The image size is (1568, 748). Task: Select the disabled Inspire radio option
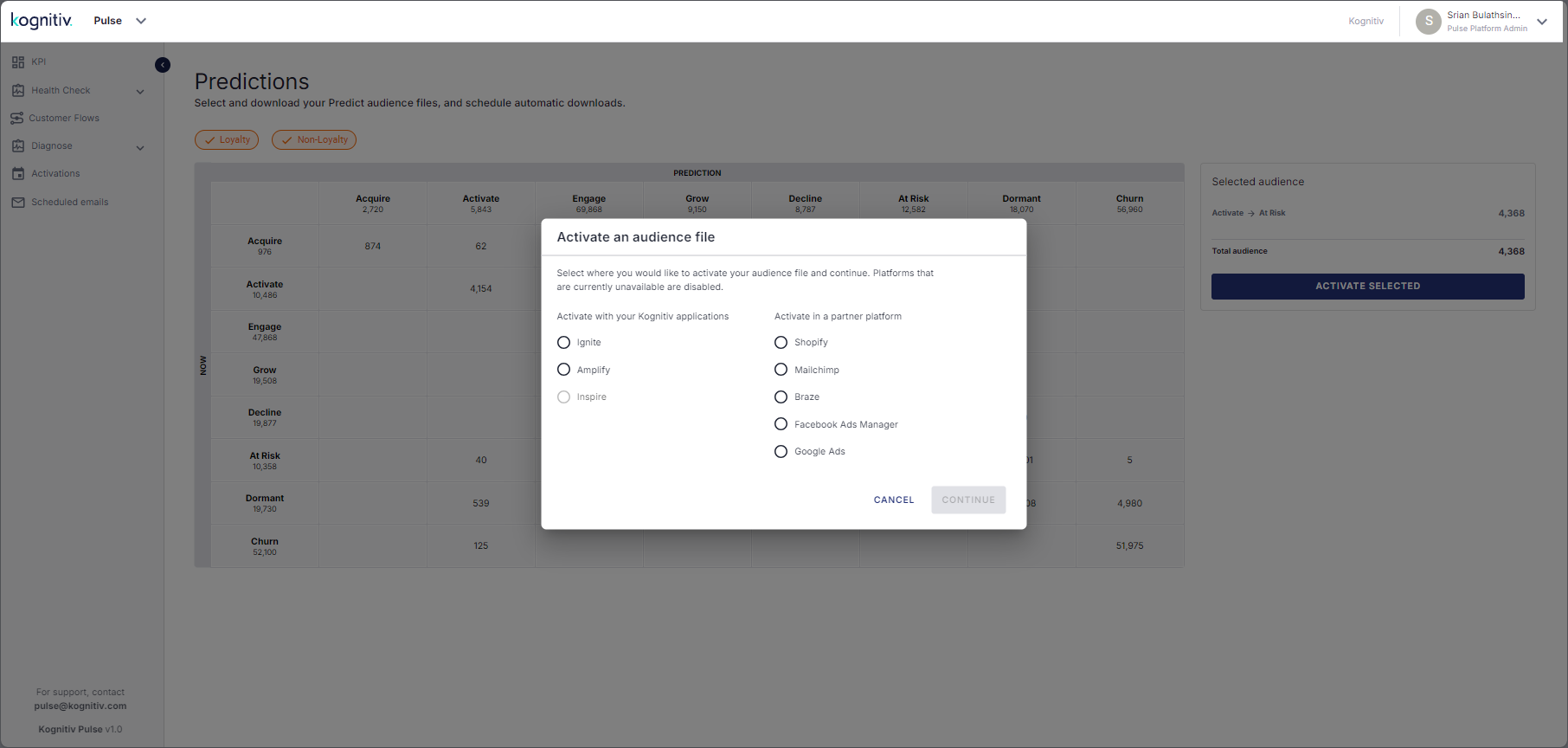click(563, 397)
